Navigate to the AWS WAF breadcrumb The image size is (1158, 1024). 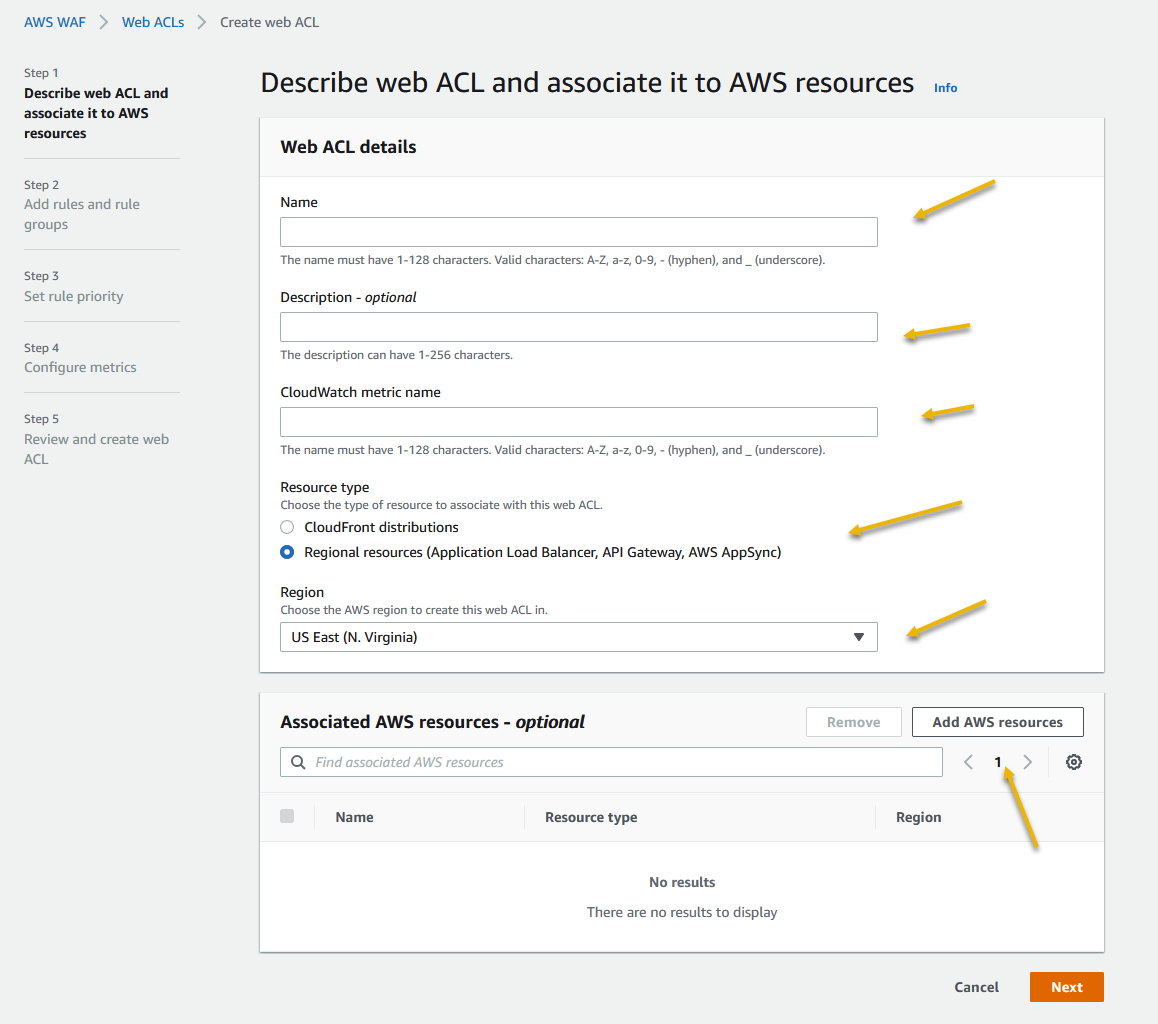point(54,21)
